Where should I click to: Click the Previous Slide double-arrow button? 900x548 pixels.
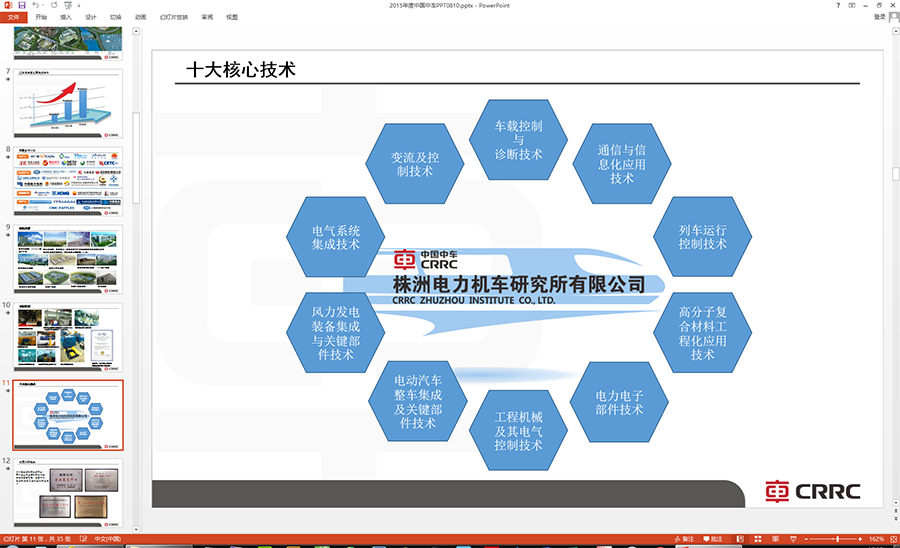point(896,511)
